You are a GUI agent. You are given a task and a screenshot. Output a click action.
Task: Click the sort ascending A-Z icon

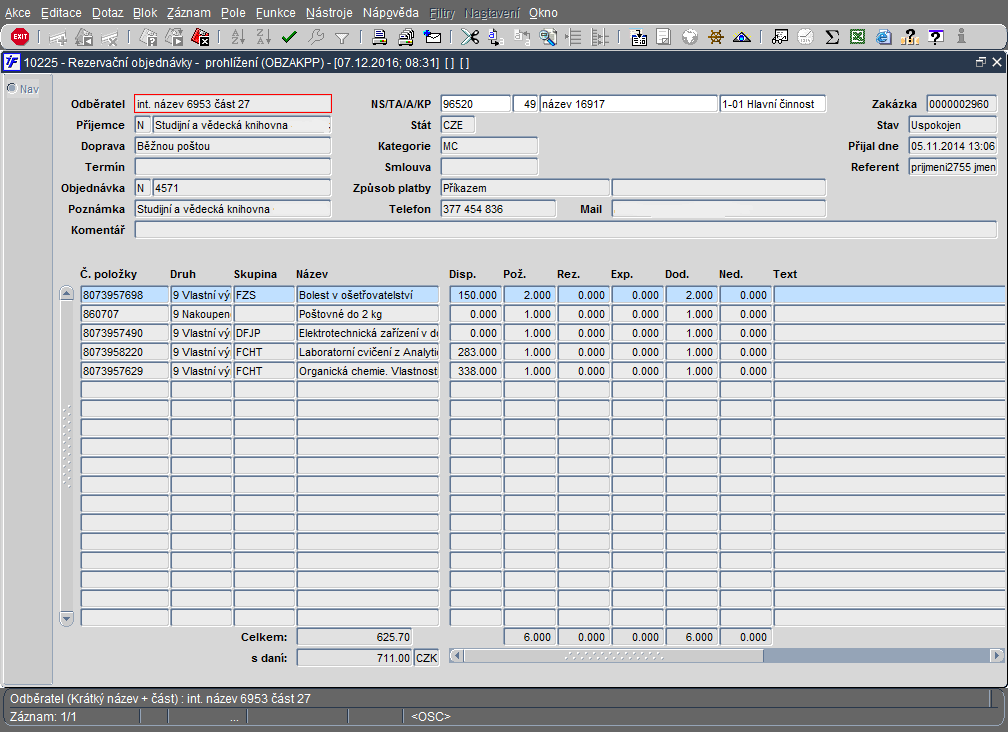(238, 37)
